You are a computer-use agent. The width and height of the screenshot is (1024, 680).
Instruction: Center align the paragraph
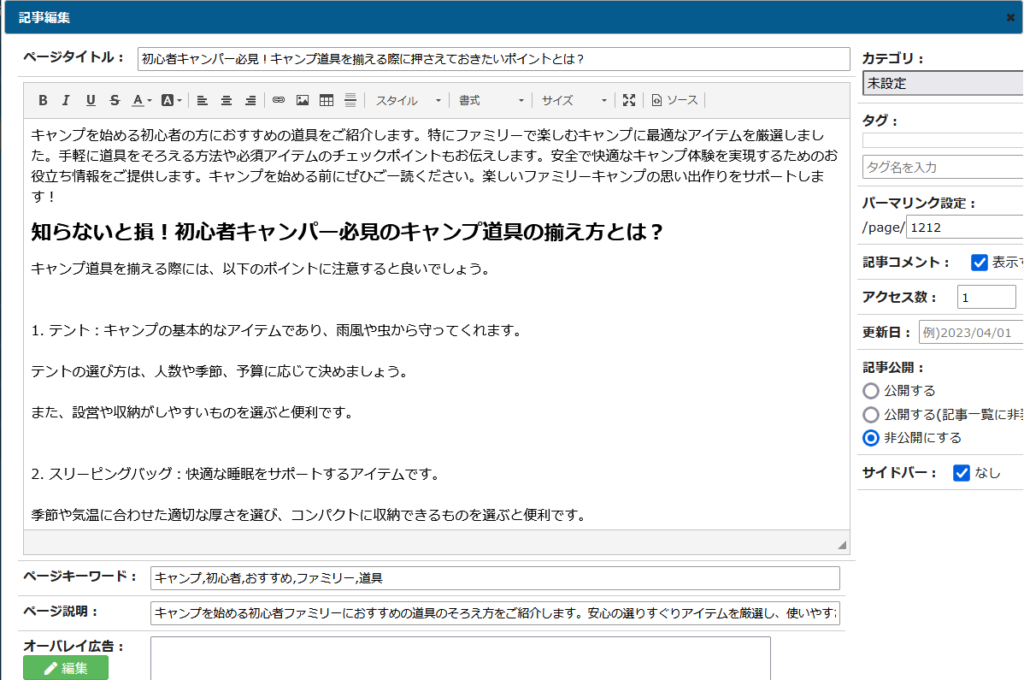226,100
